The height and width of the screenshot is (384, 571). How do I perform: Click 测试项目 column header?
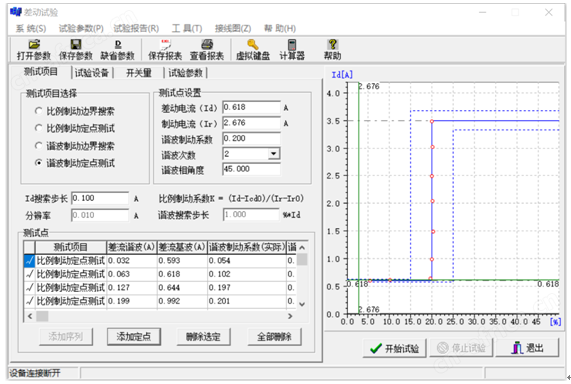point(71,247)
